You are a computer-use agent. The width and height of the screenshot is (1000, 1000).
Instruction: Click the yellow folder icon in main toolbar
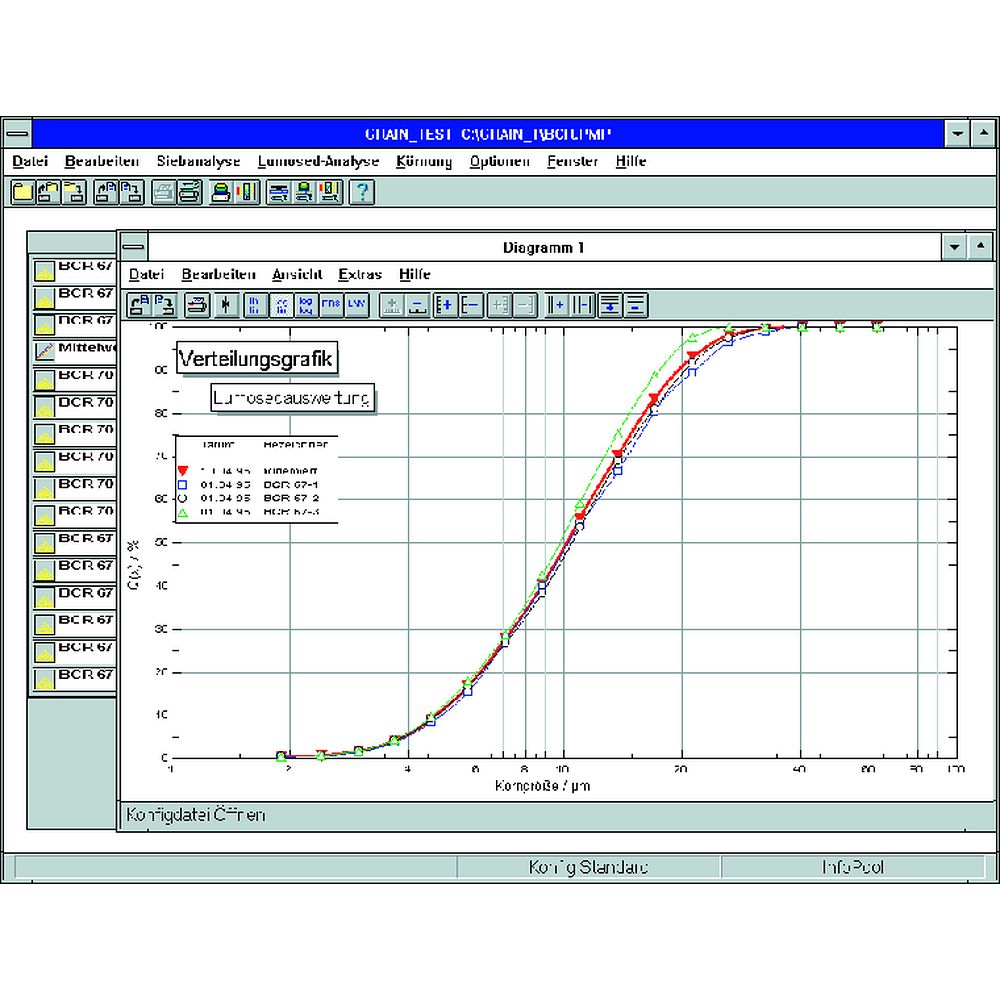point(22,193)
